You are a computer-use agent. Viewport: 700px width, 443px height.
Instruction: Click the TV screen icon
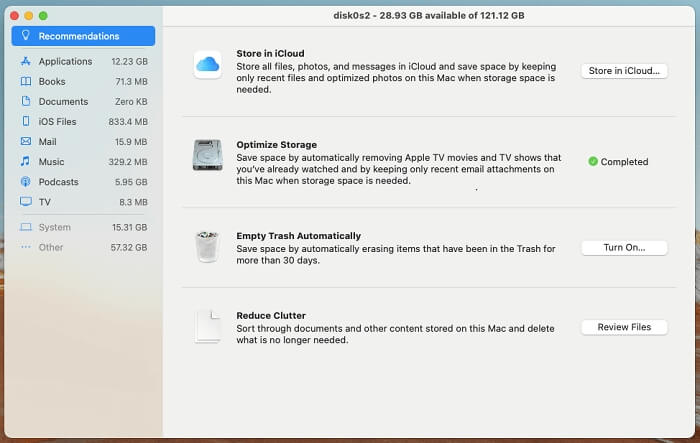coord(26,201)
